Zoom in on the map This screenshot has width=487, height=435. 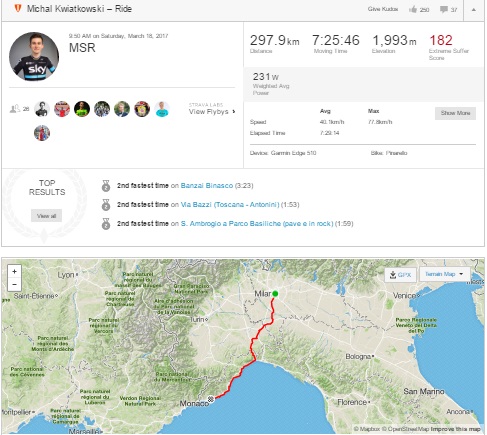point(14,271)
